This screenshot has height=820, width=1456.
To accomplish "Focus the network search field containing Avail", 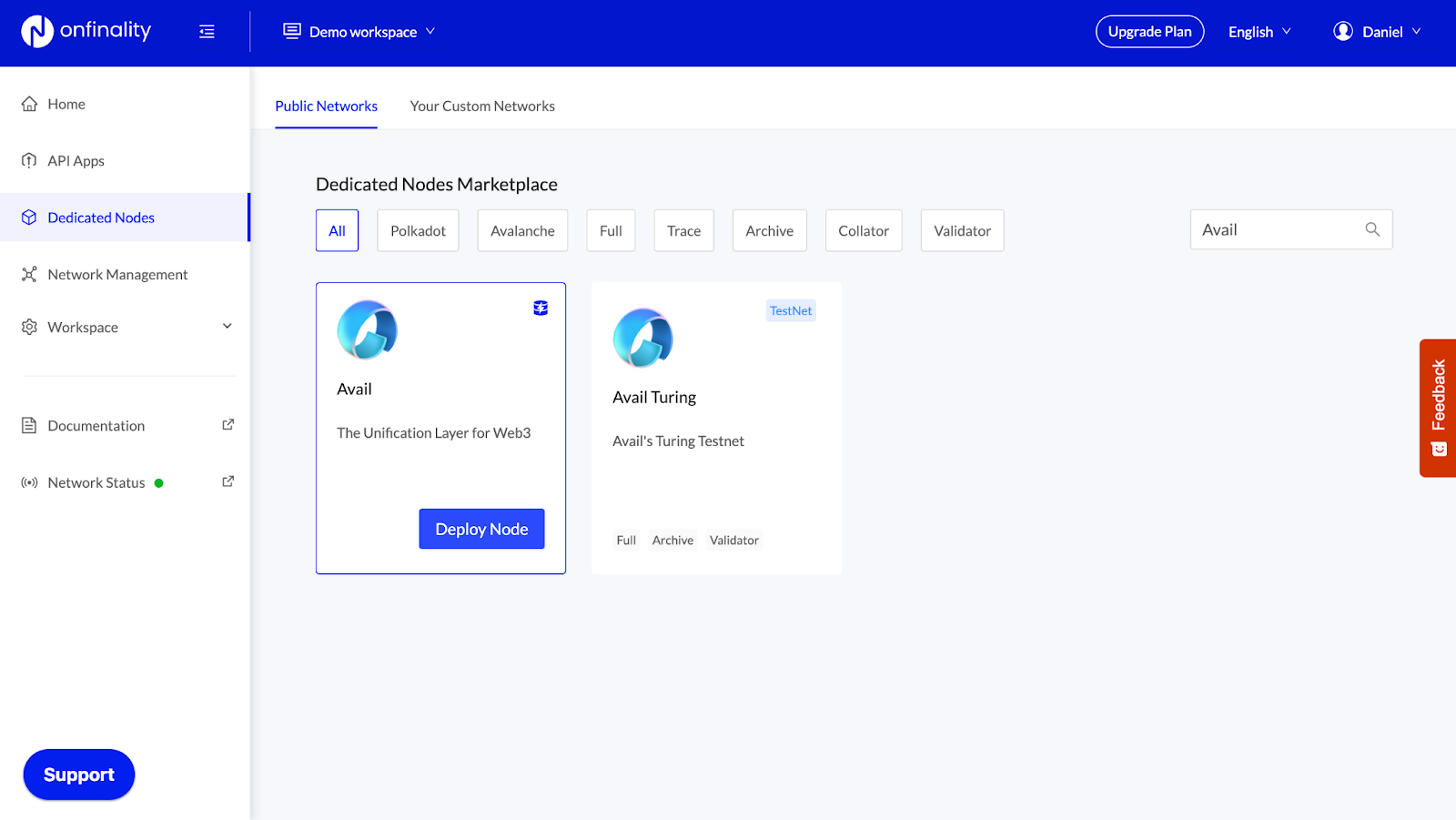I will tap(1274, 230).
